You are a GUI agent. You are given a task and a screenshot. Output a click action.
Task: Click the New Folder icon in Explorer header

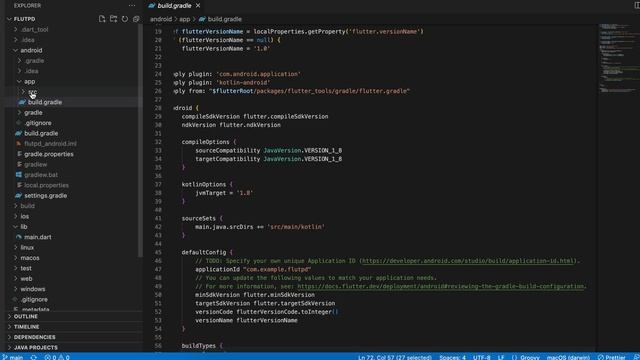coord(113,19)
